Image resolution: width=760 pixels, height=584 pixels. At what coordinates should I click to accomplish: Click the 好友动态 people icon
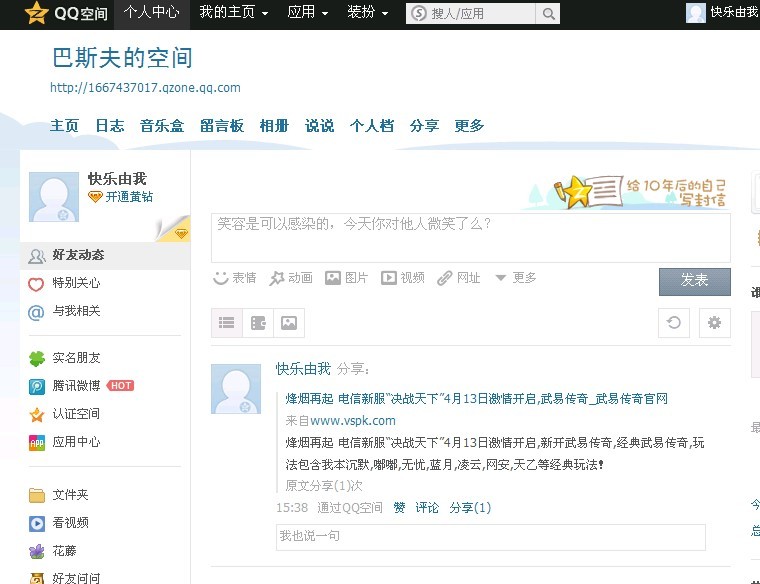click(36, 256)
